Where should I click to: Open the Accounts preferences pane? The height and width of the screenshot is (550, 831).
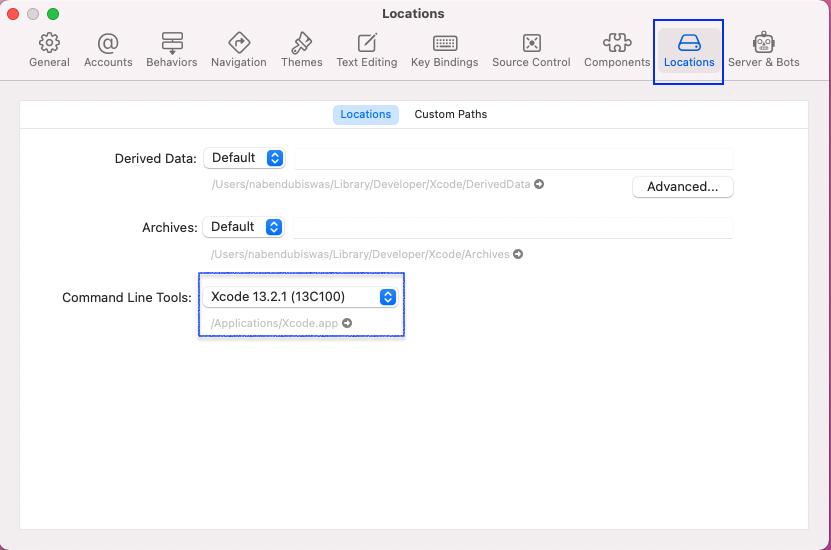[x=108, y=50]
